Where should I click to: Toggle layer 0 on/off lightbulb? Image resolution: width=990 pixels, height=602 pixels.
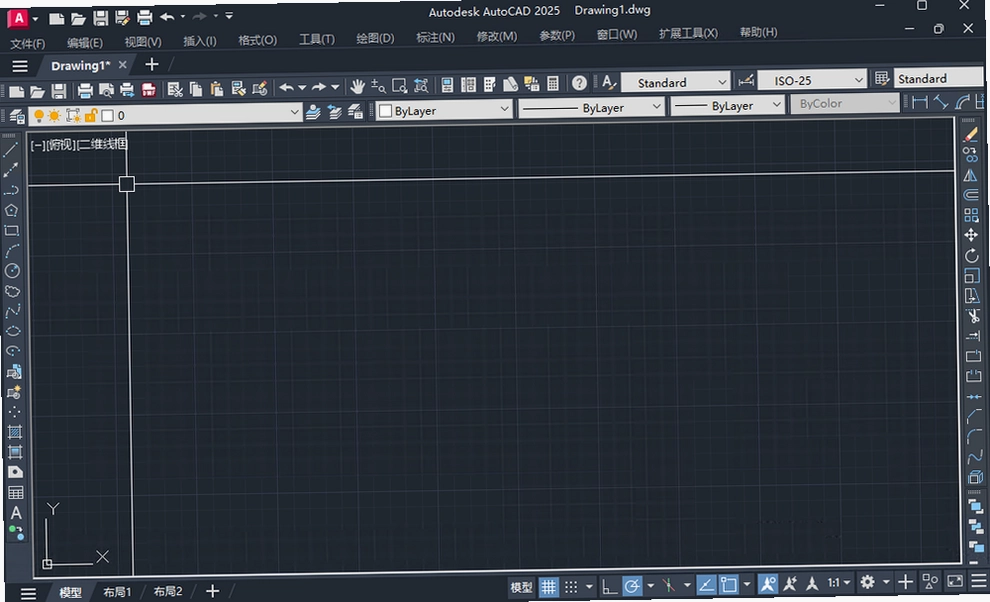pyautogui.click(x=39, y=116)
